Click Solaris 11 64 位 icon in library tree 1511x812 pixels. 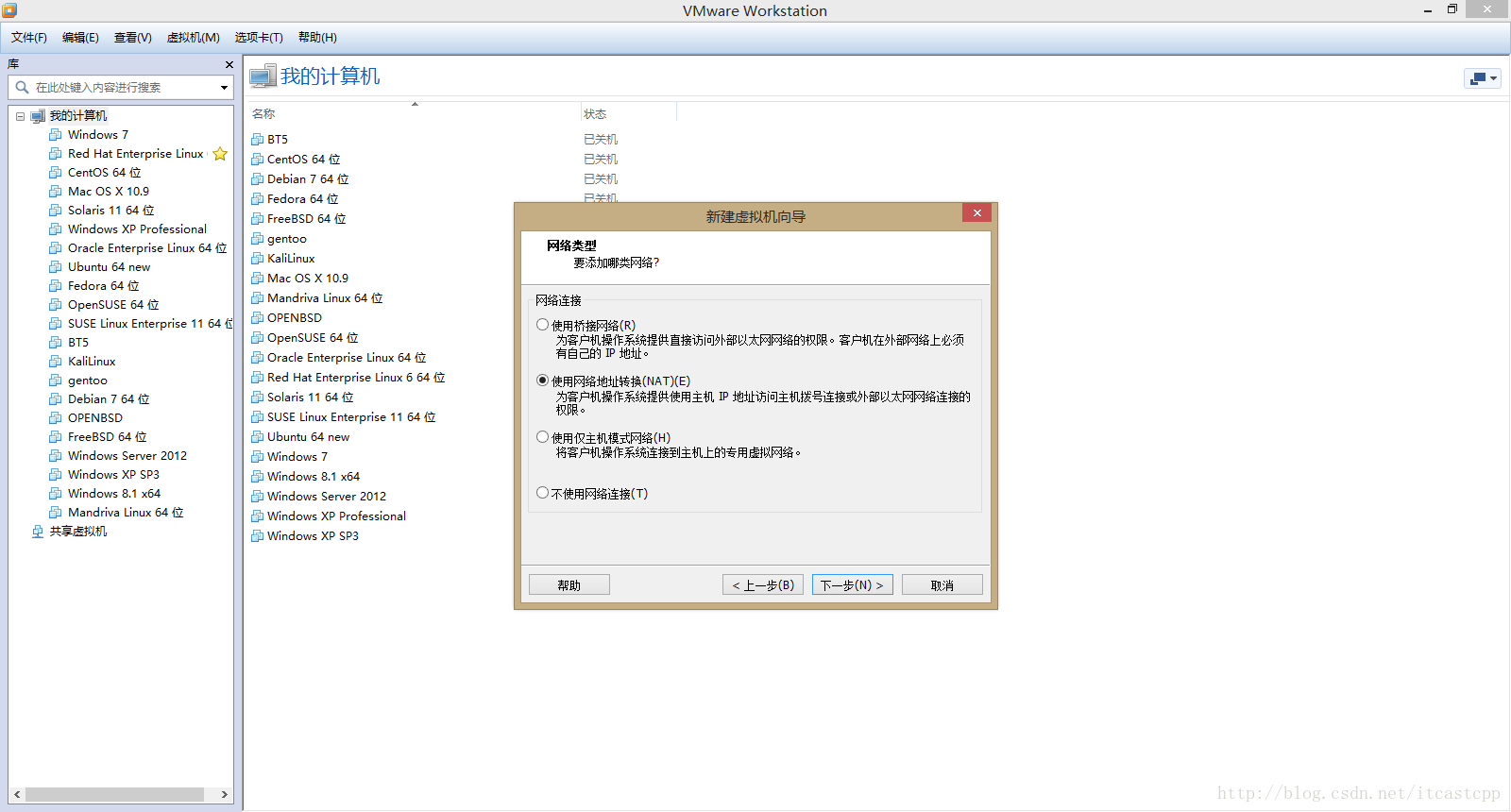tap(56, 211)
